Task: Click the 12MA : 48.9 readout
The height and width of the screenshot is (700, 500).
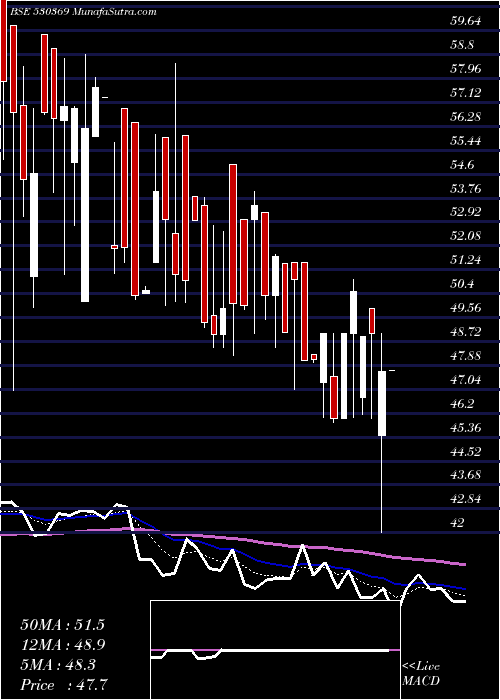Action: (63, 645)
